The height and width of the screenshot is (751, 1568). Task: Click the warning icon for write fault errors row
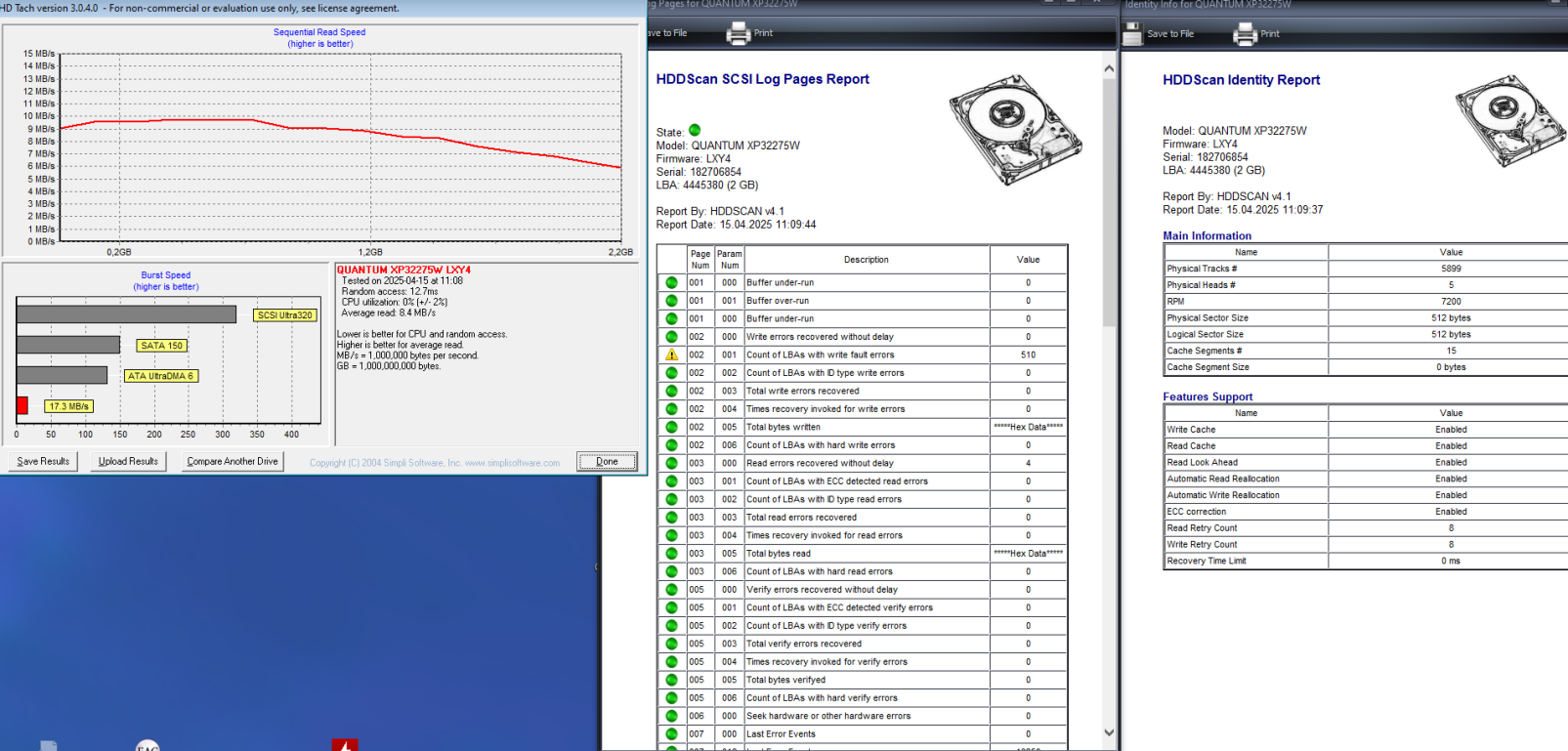pyautogui.click(x=671, y=355)
